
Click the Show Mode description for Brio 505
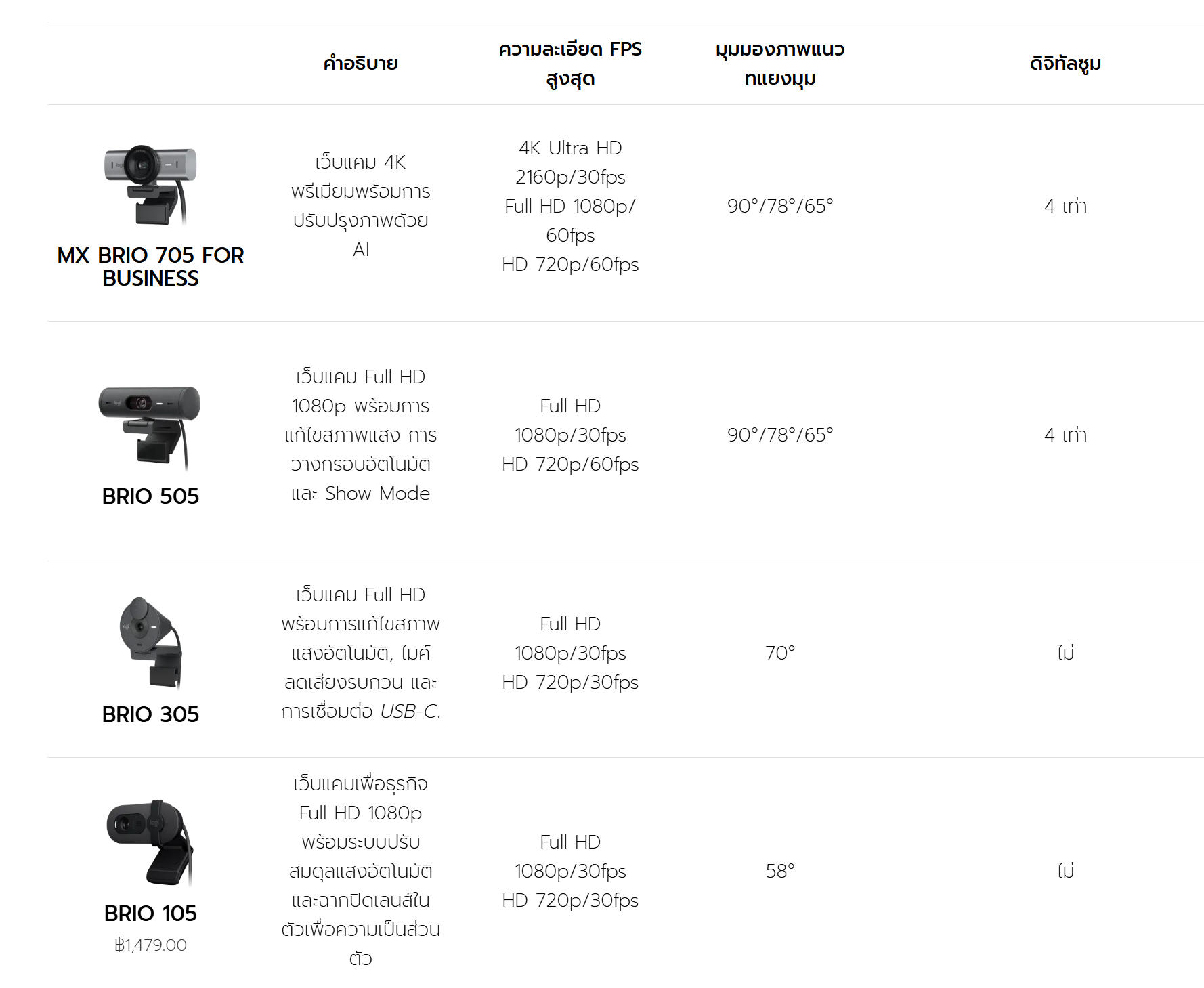pos(377,494)
